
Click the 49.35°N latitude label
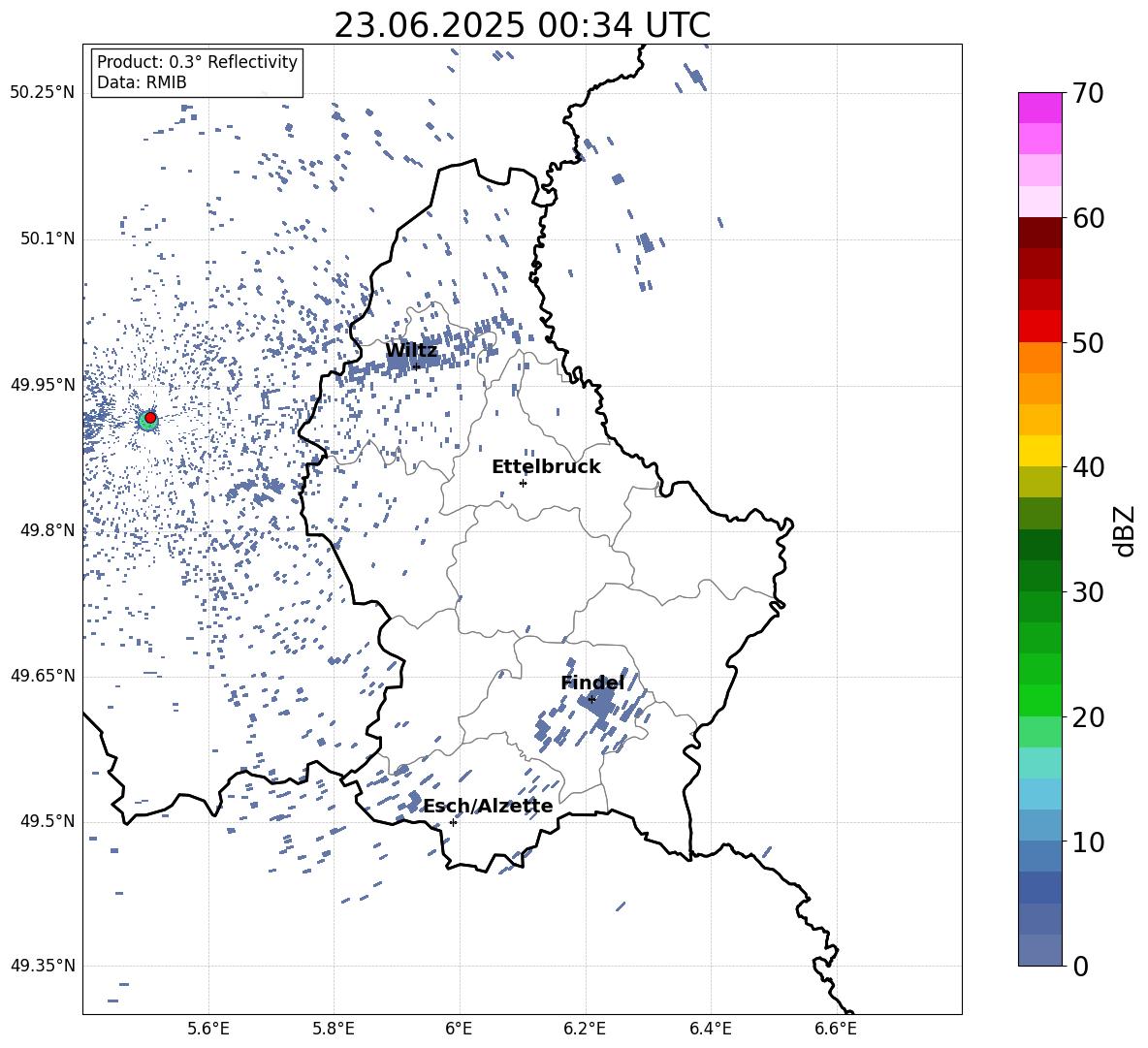point(43,966)
